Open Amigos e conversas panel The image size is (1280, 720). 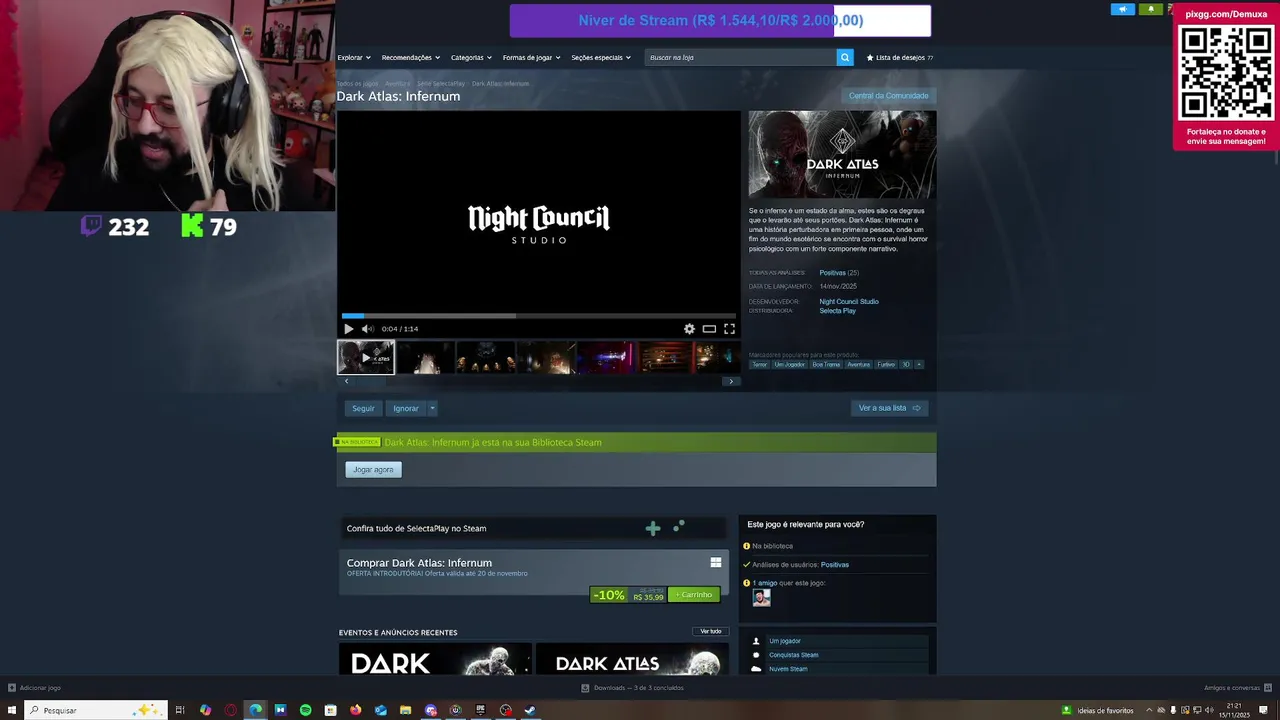point(1237,688)
